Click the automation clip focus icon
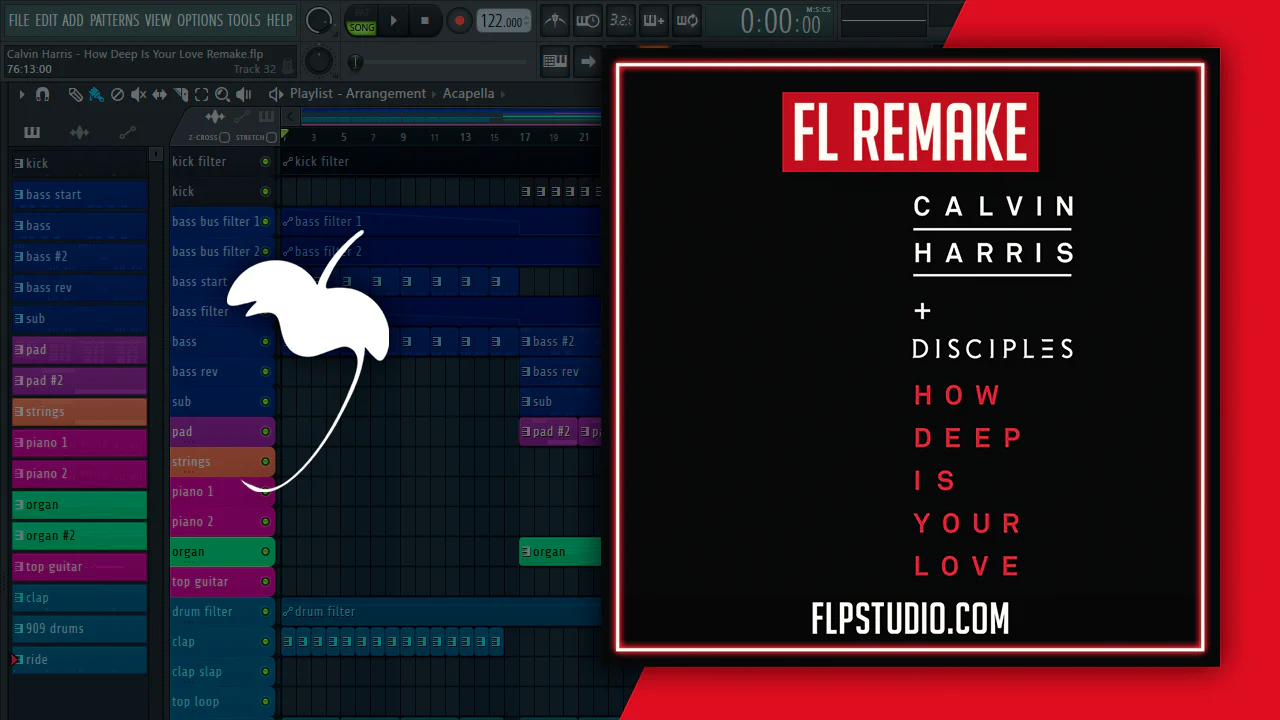Image resolution: width=1280 pixels, height=720 pixels. click(241, 117)
